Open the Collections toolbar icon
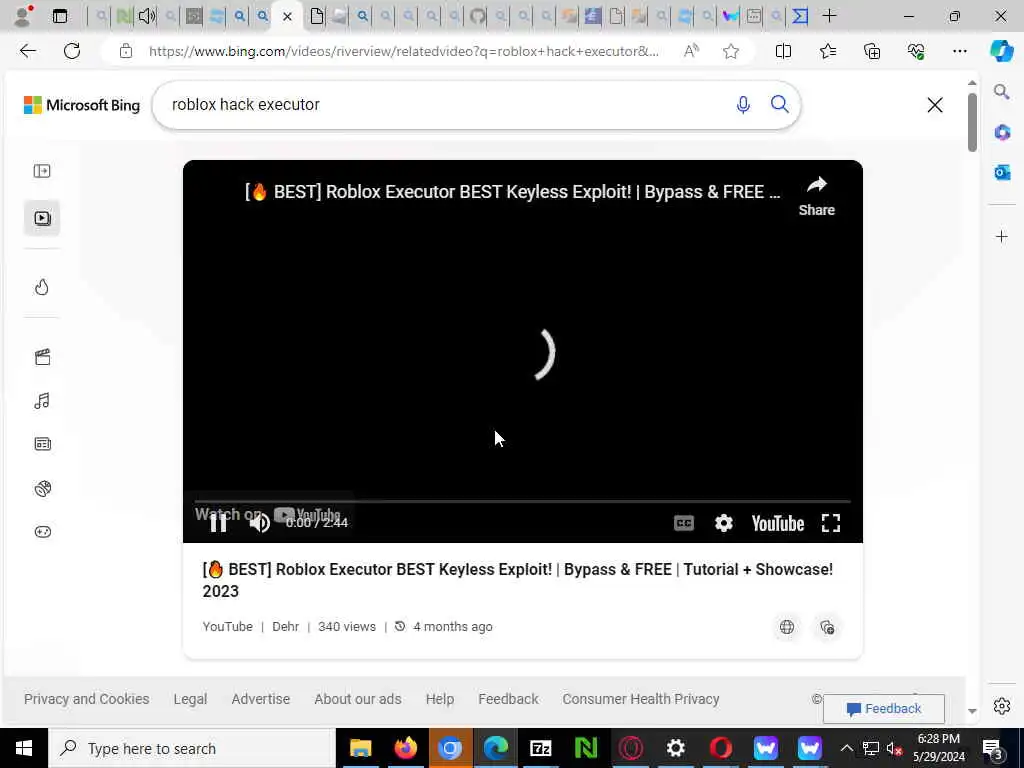1024x768 pixels. point(872,51)
